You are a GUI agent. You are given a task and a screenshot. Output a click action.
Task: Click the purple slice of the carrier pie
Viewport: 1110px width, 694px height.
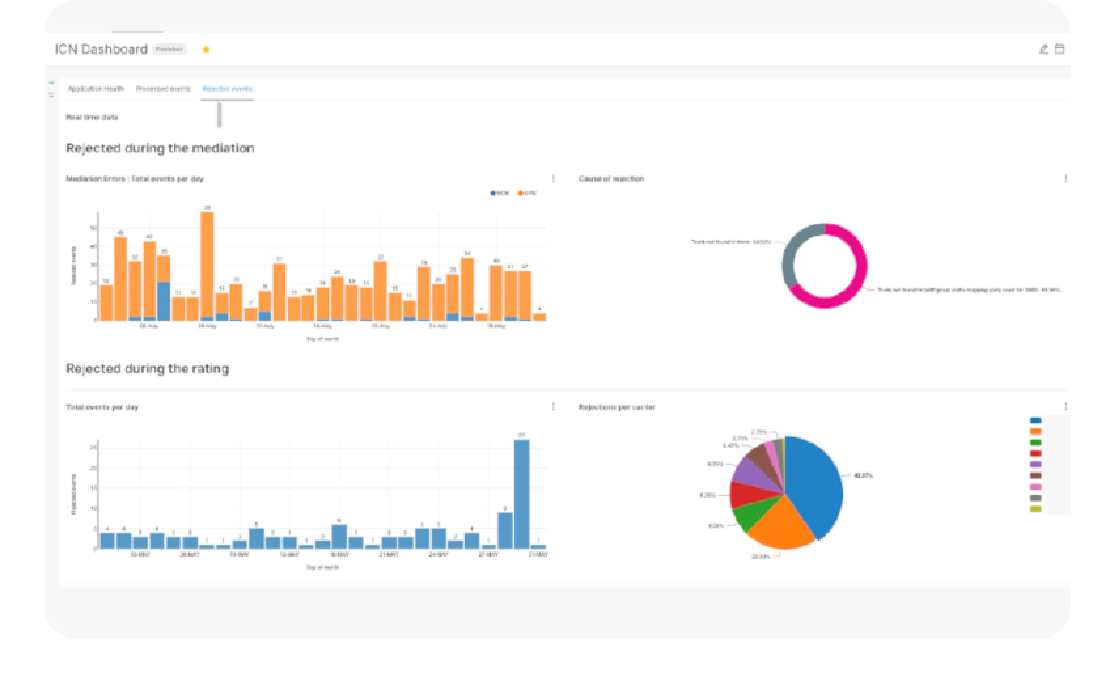click(x=752, y=472)
